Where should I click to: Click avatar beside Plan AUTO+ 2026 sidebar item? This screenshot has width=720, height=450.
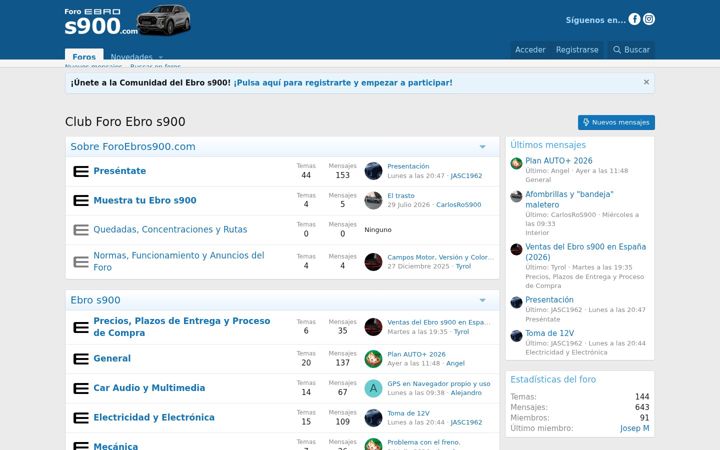click(516, 163)
